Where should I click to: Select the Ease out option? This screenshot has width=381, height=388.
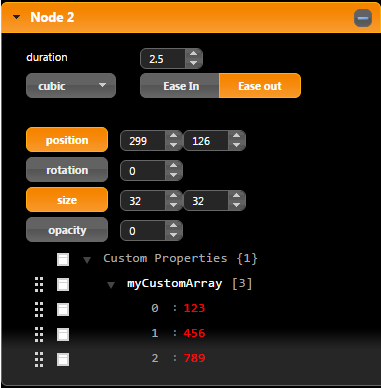[260, 86]
